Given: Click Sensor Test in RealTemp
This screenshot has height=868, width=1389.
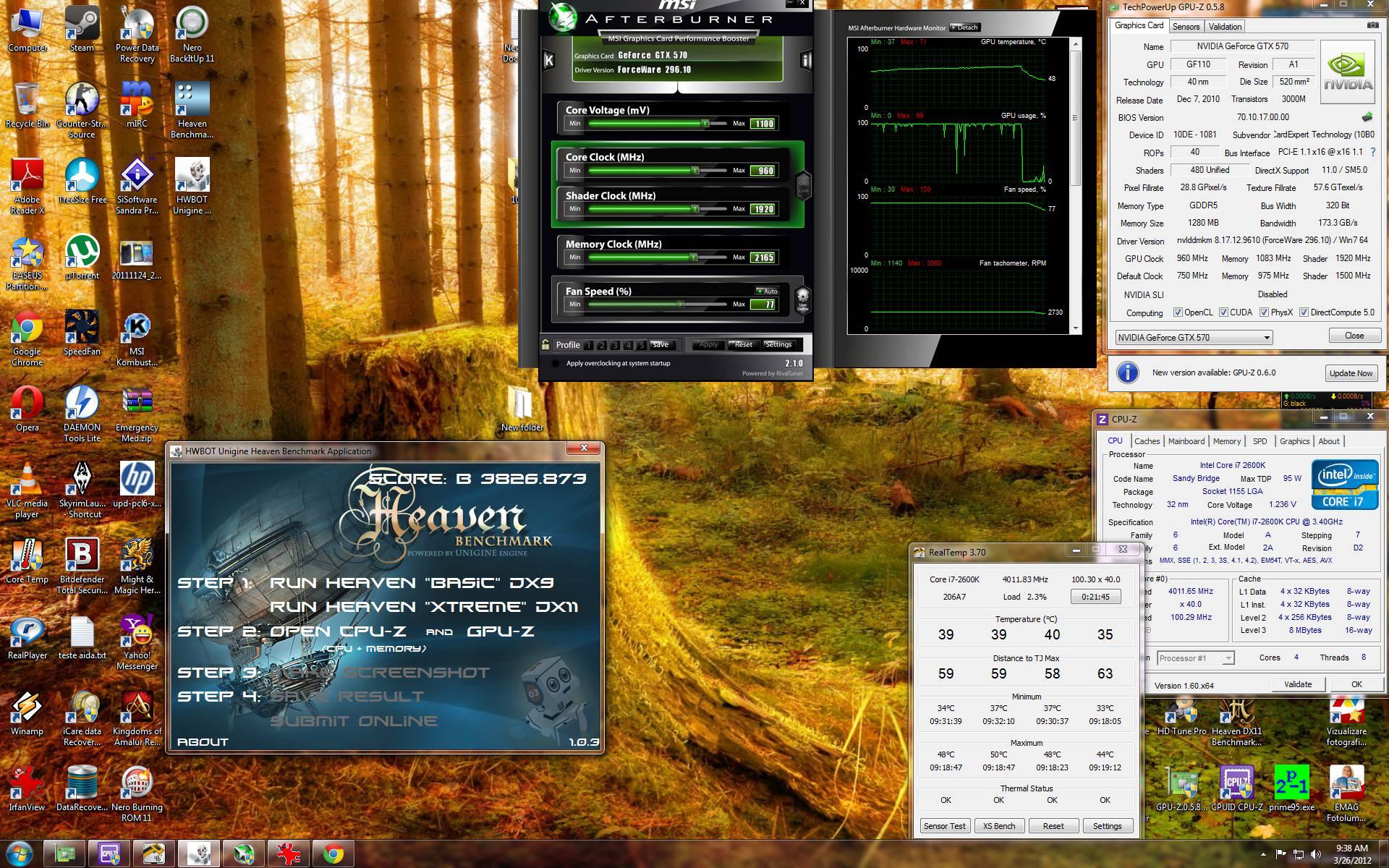Looking at the screenshot, I should (944, 826).
